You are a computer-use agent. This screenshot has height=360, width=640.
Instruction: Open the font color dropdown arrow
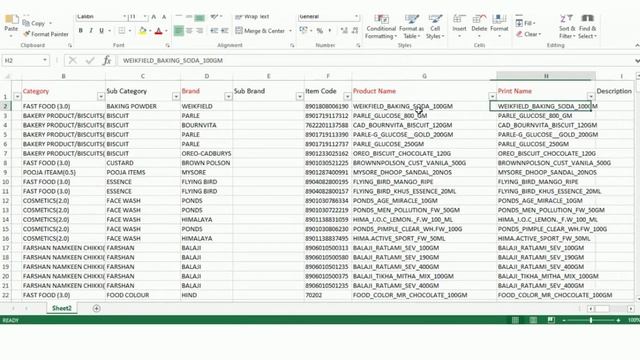click(166, 31)
